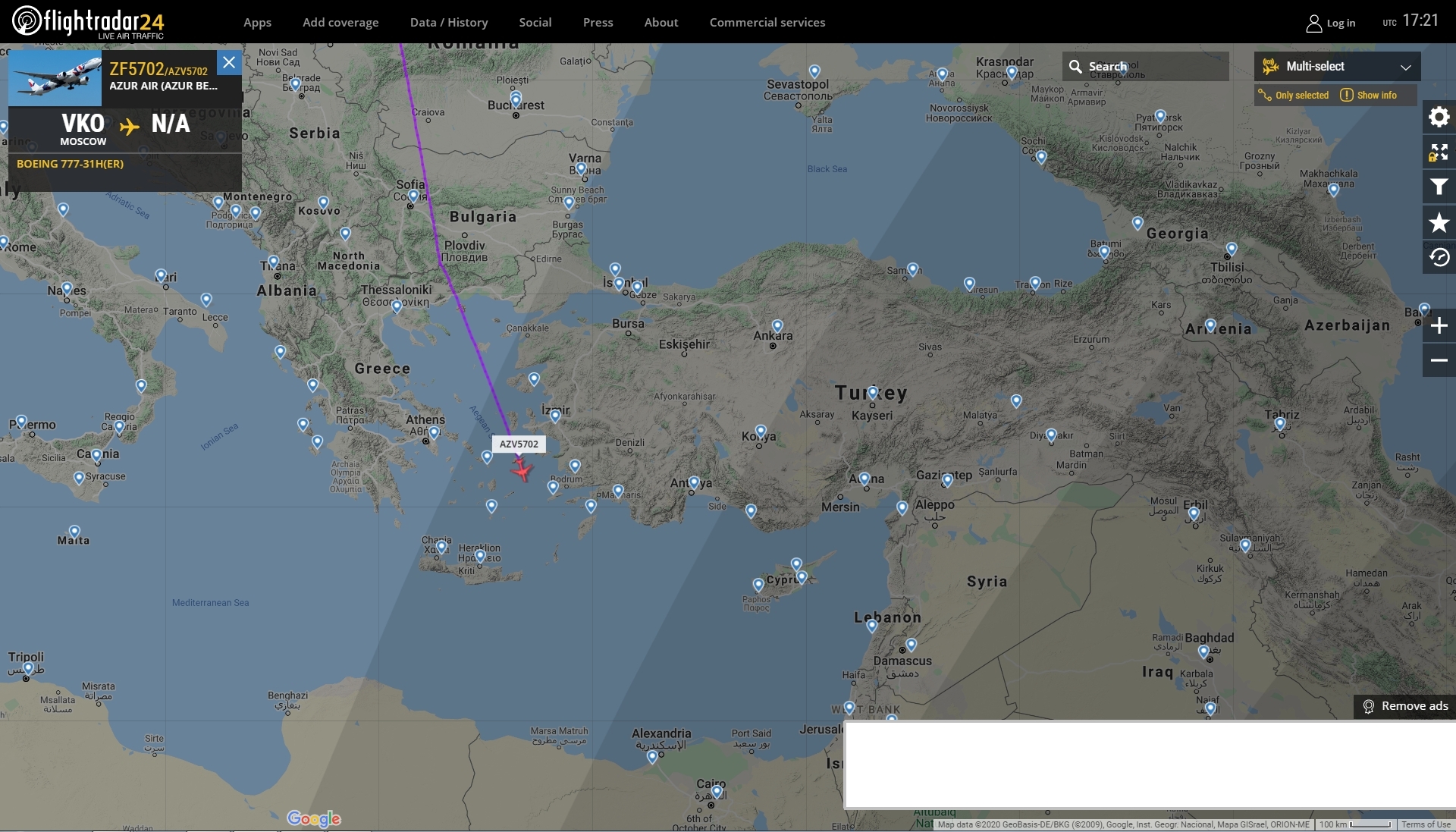Click the Remove ads button
The image size is (1456, 832).
(x=1405, y=706)
